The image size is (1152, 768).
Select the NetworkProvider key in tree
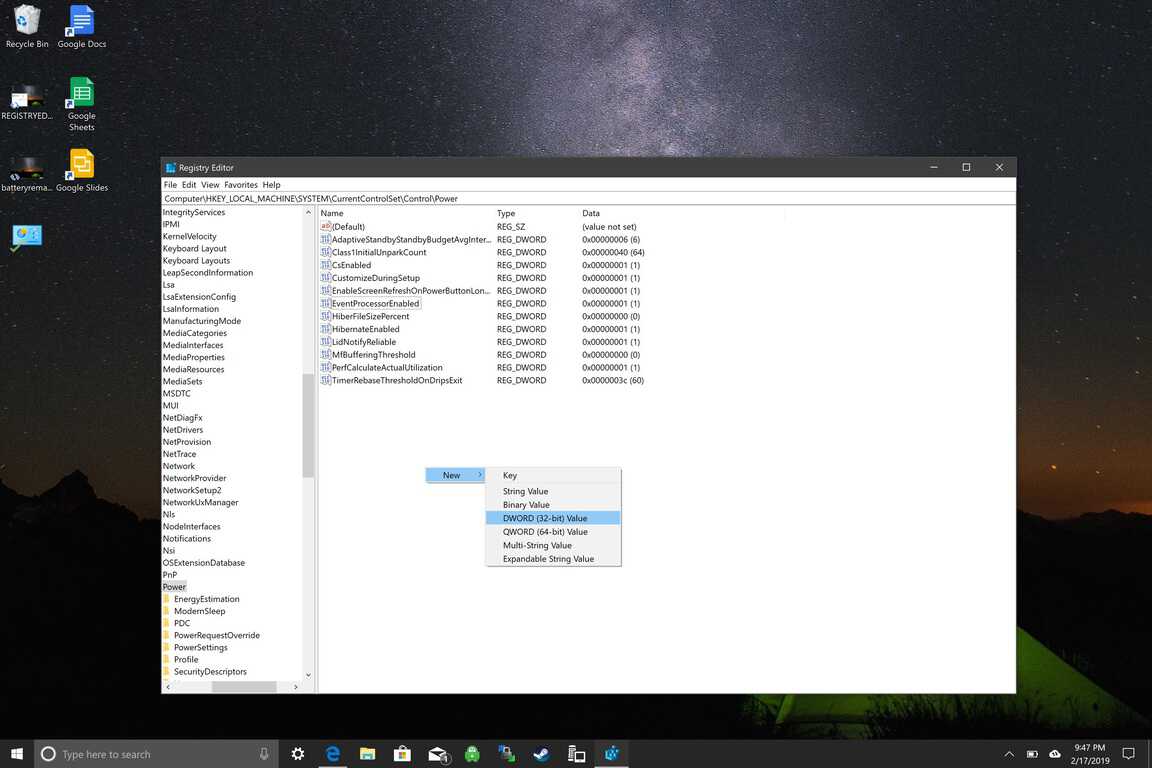click(194, 478)
